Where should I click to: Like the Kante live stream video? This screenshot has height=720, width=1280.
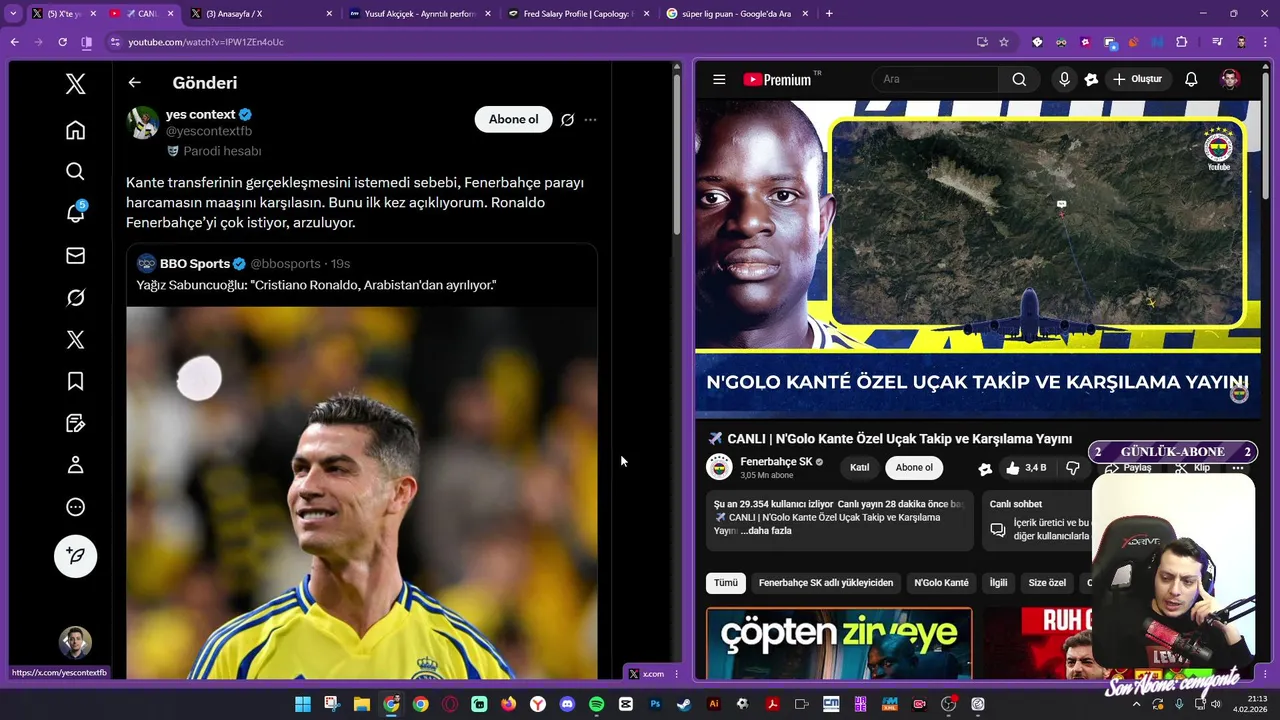(1027, 468)
